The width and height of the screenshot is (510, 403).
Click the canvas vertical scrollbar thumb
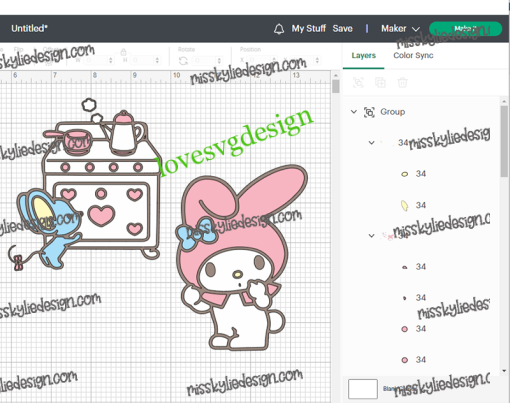336,87
